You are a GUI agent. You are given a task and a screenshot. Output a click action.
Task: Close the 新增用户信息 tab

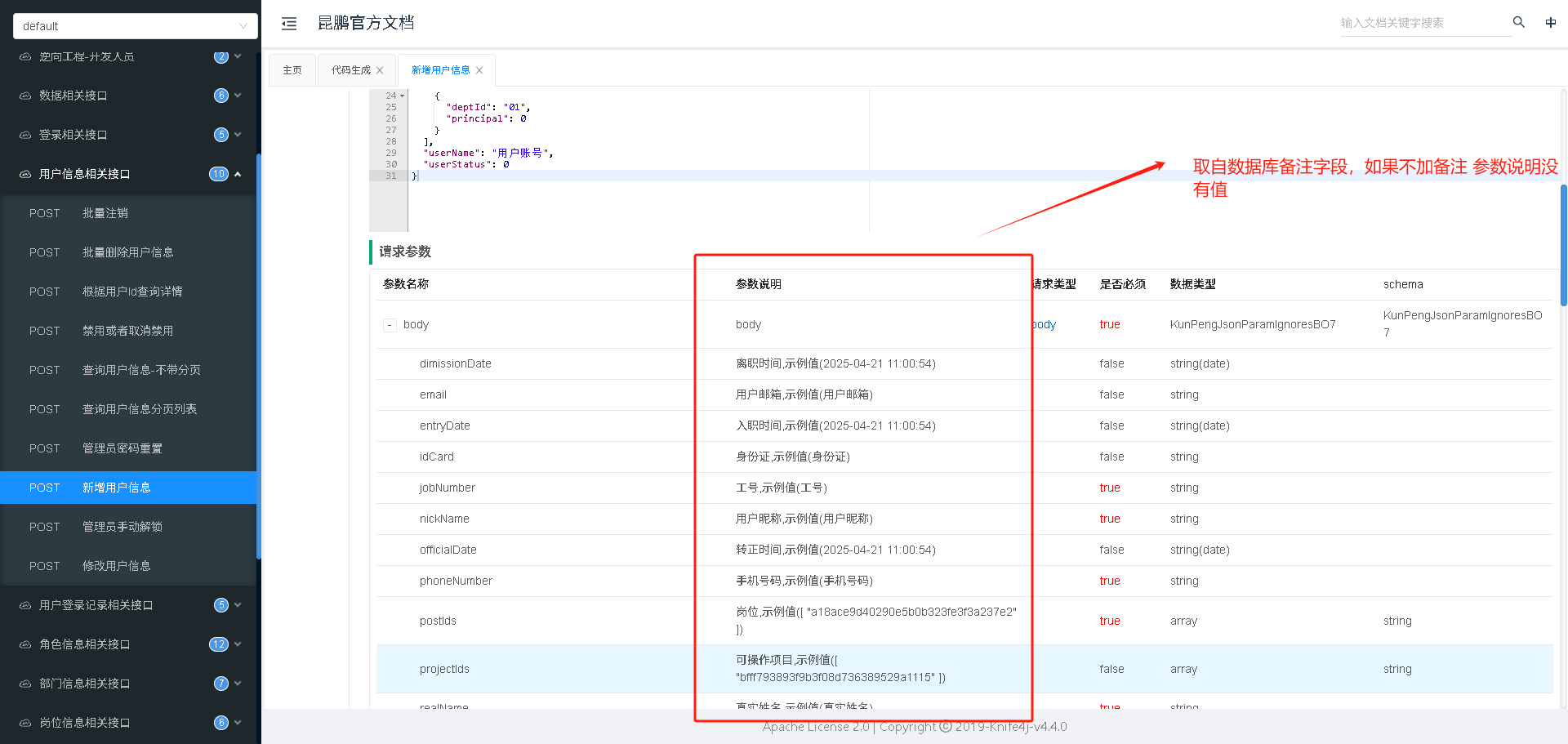[479, 70]
